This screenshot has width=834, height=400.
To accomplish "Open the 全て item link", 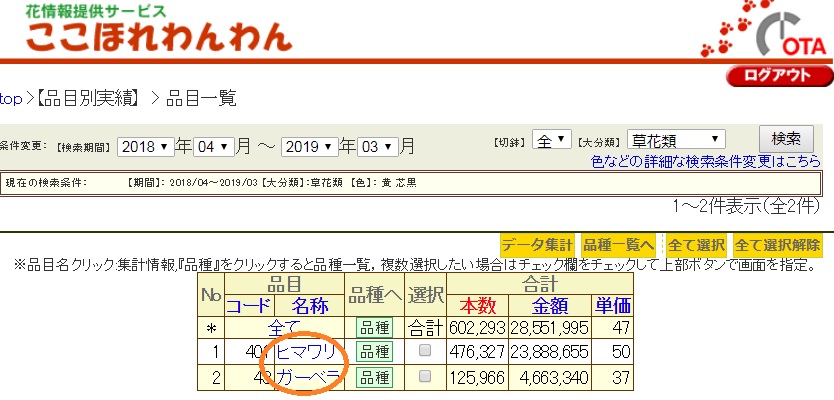I will tap(285, 327).
